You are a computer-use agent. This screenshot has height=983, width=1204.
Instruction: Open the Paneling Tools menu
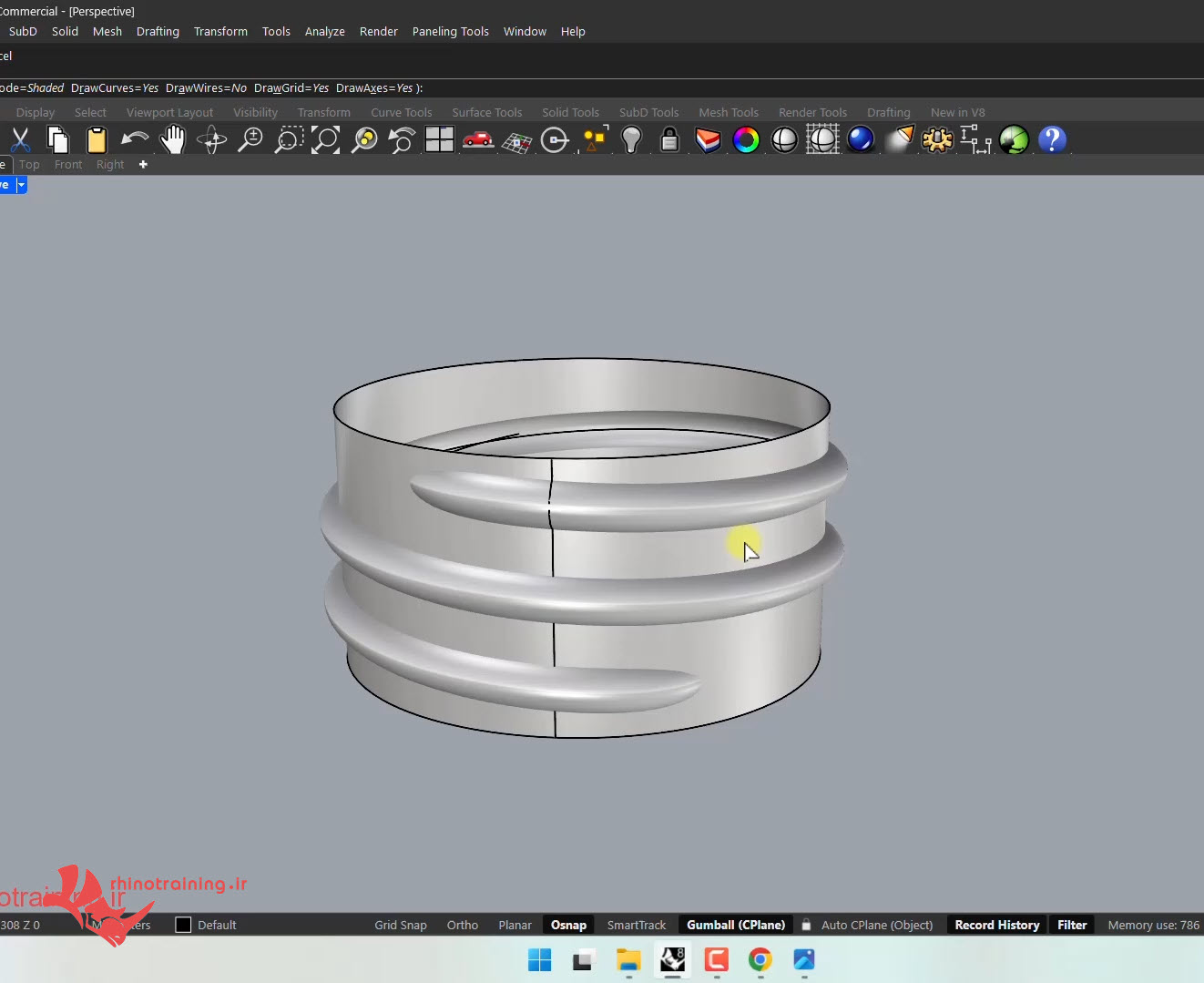pyautogui.click(x=450, y=31)
